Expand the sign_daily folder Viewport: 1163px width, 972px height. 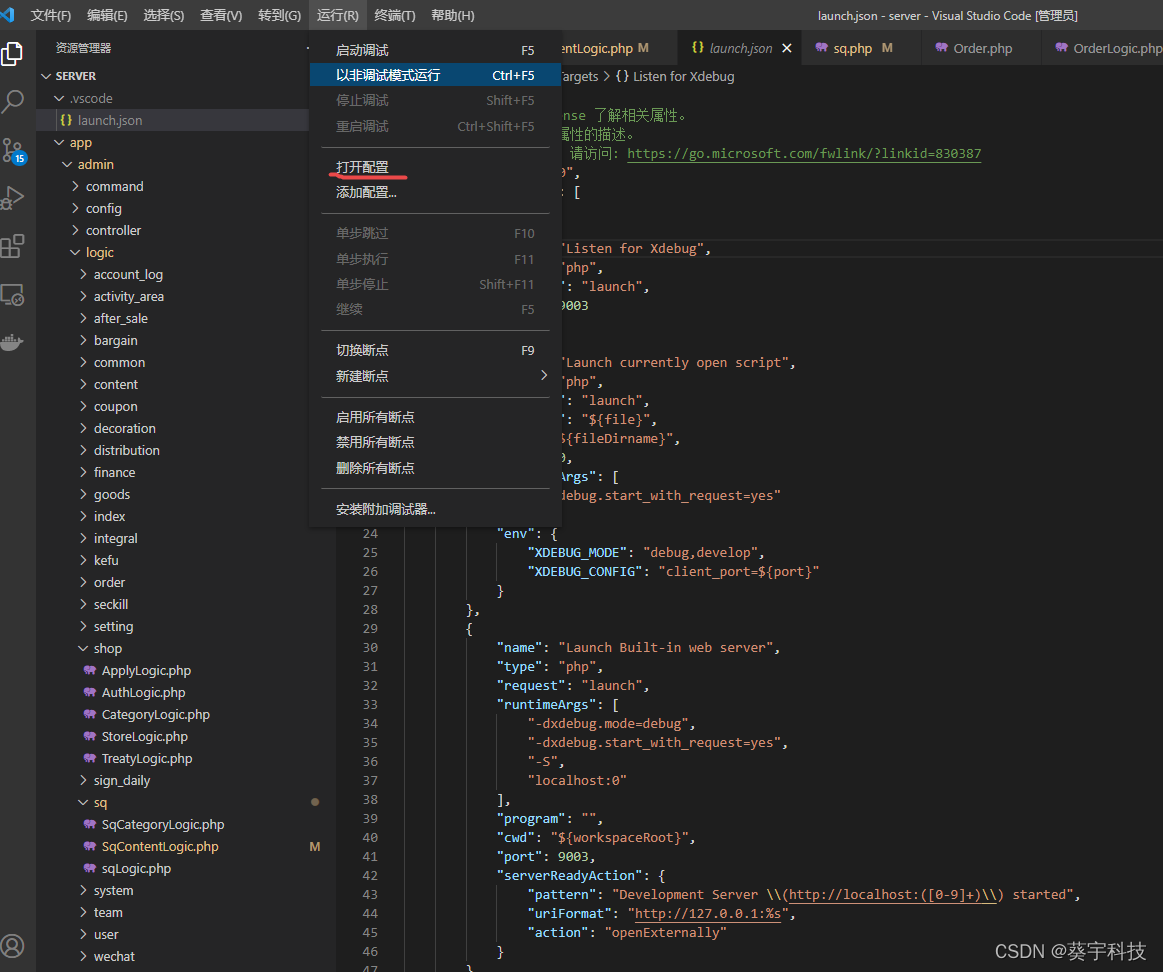tap(83, 781)
